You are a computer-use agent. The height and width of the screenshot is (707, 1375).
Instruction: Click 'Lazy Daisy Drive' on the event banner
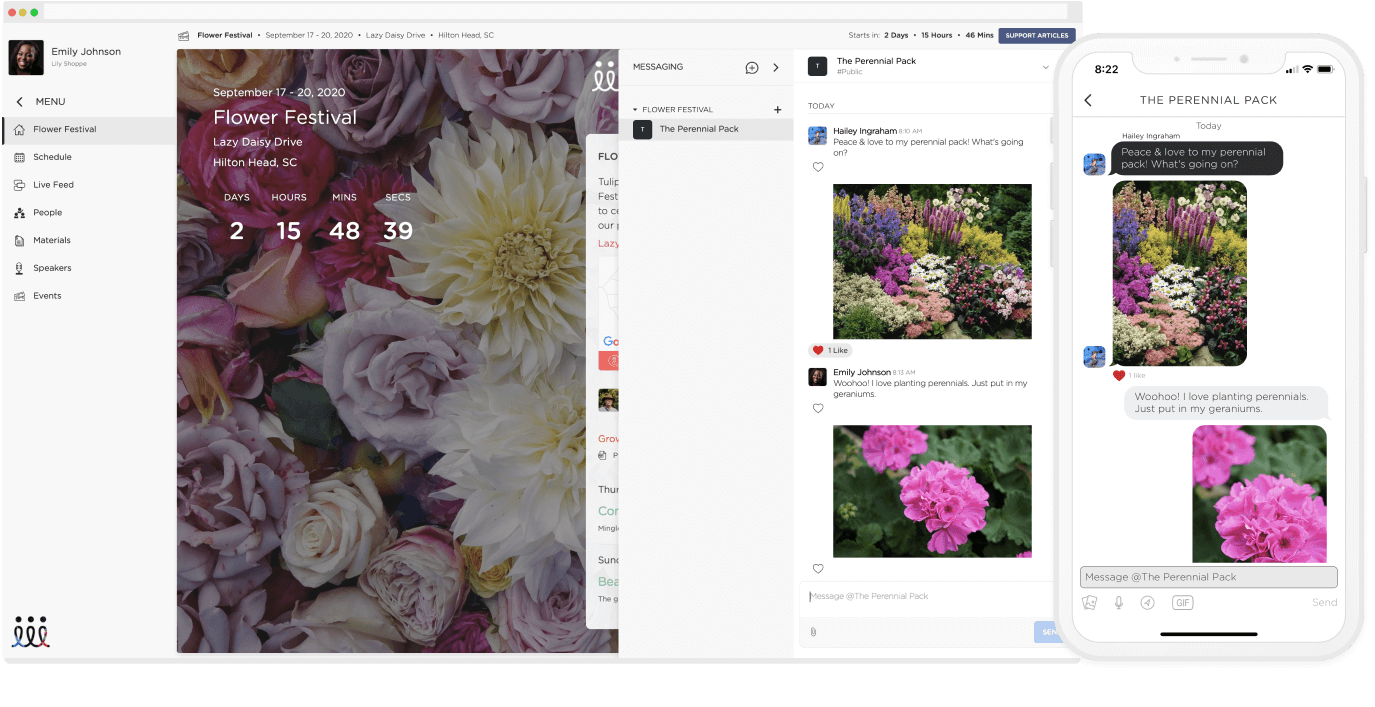tap(257, 142)
